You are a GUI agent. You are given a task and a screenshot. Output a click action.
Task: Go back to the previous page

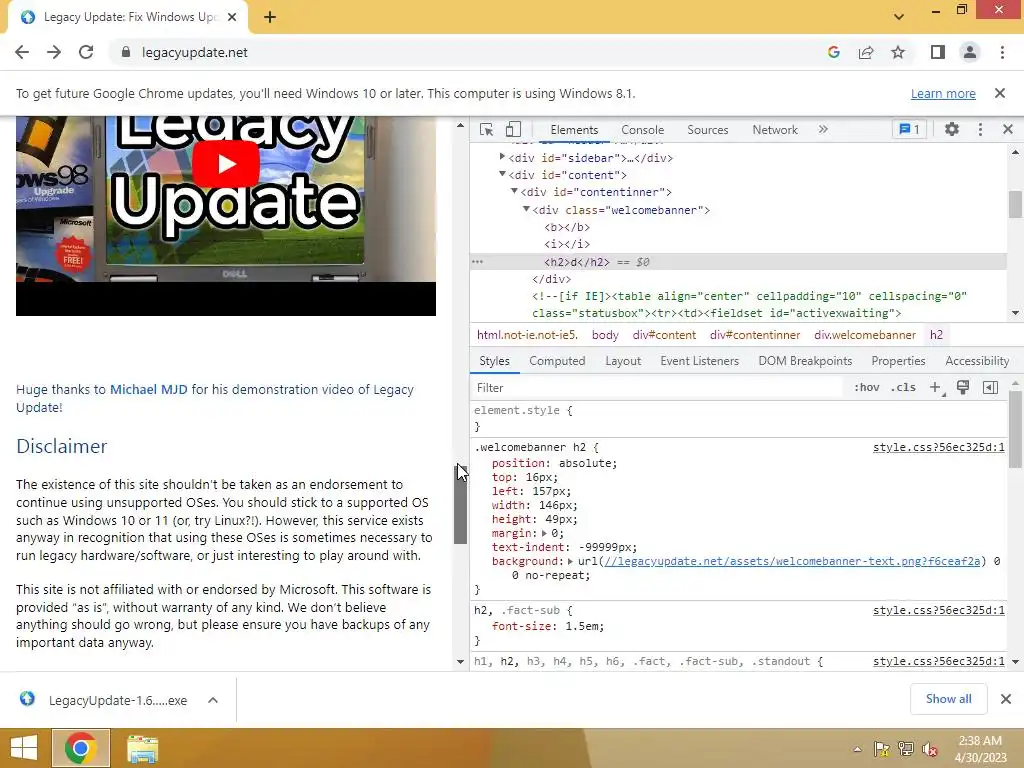(x=22, y=52)
